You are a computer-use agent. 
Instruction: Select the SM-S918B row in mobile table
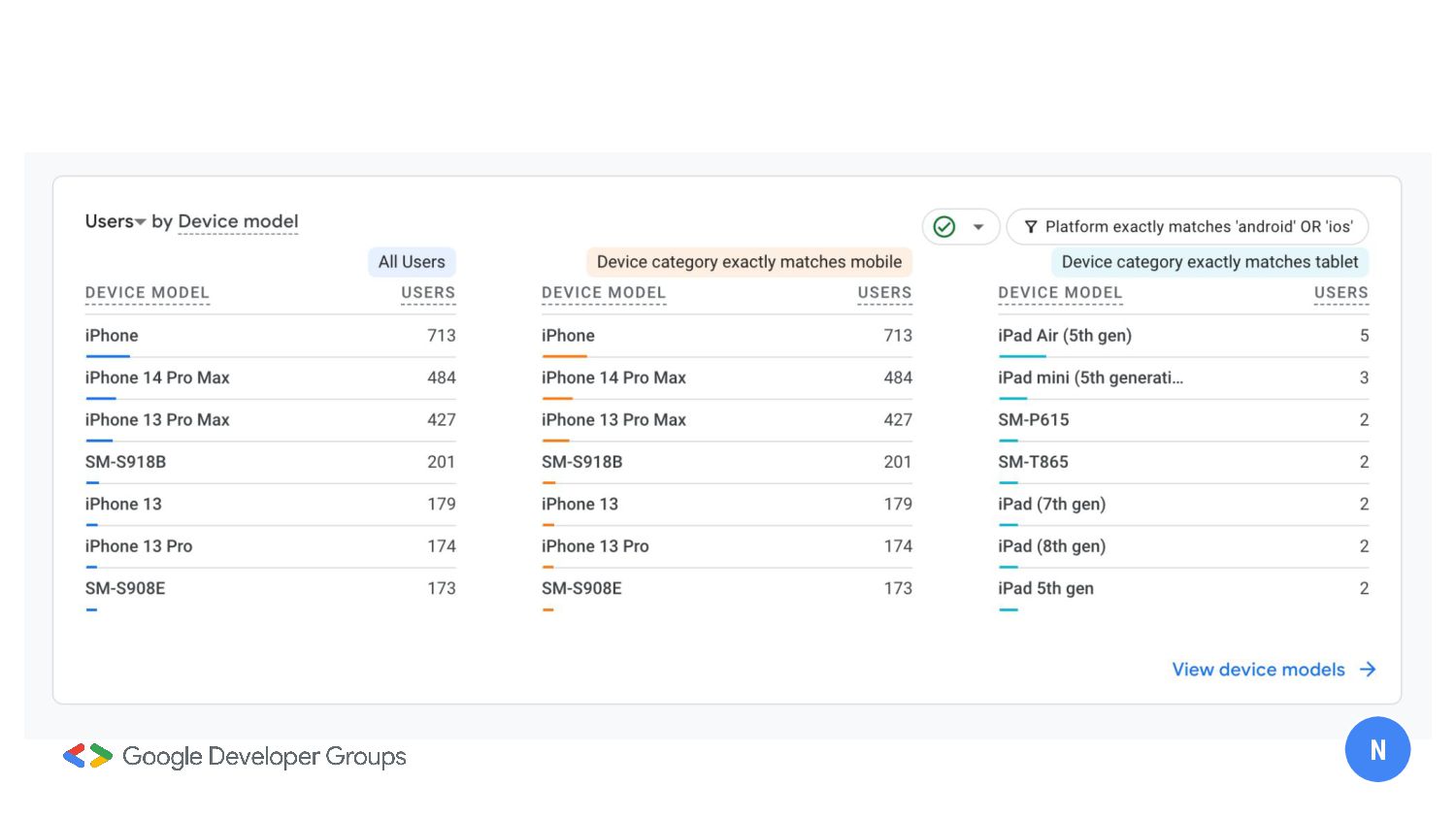coord(582,462)
